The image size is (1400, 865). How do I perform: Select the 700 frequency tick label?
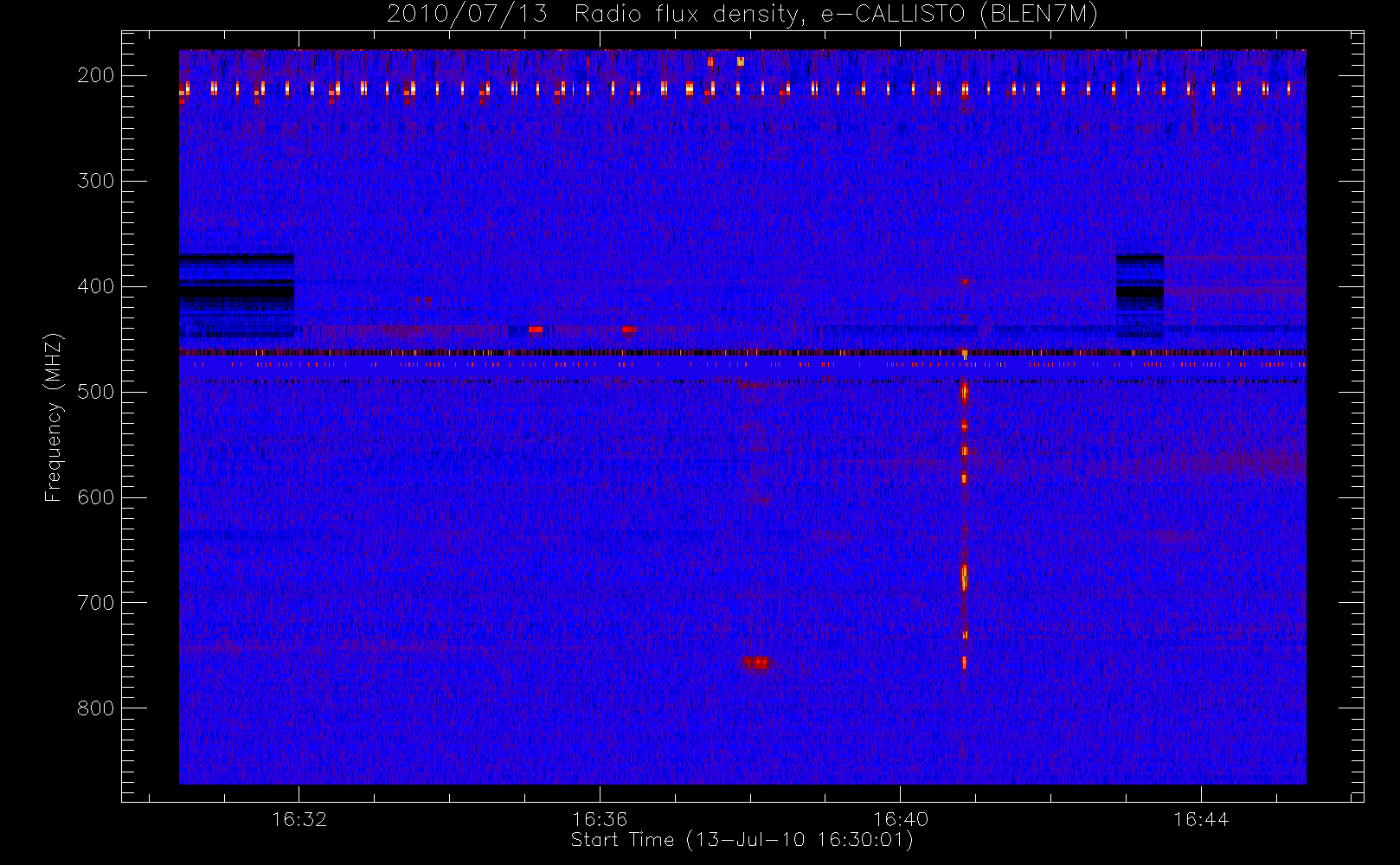coord(96,603)
